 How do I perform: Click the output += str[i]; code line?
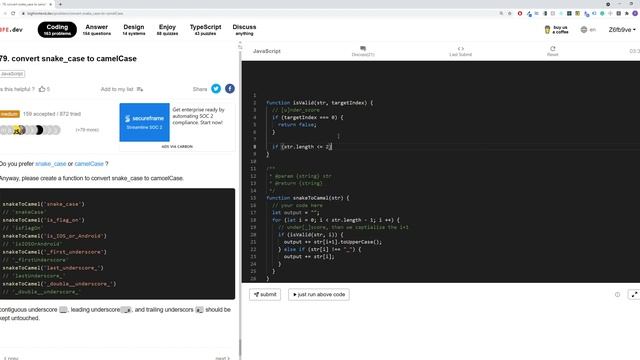pos(309,257)
